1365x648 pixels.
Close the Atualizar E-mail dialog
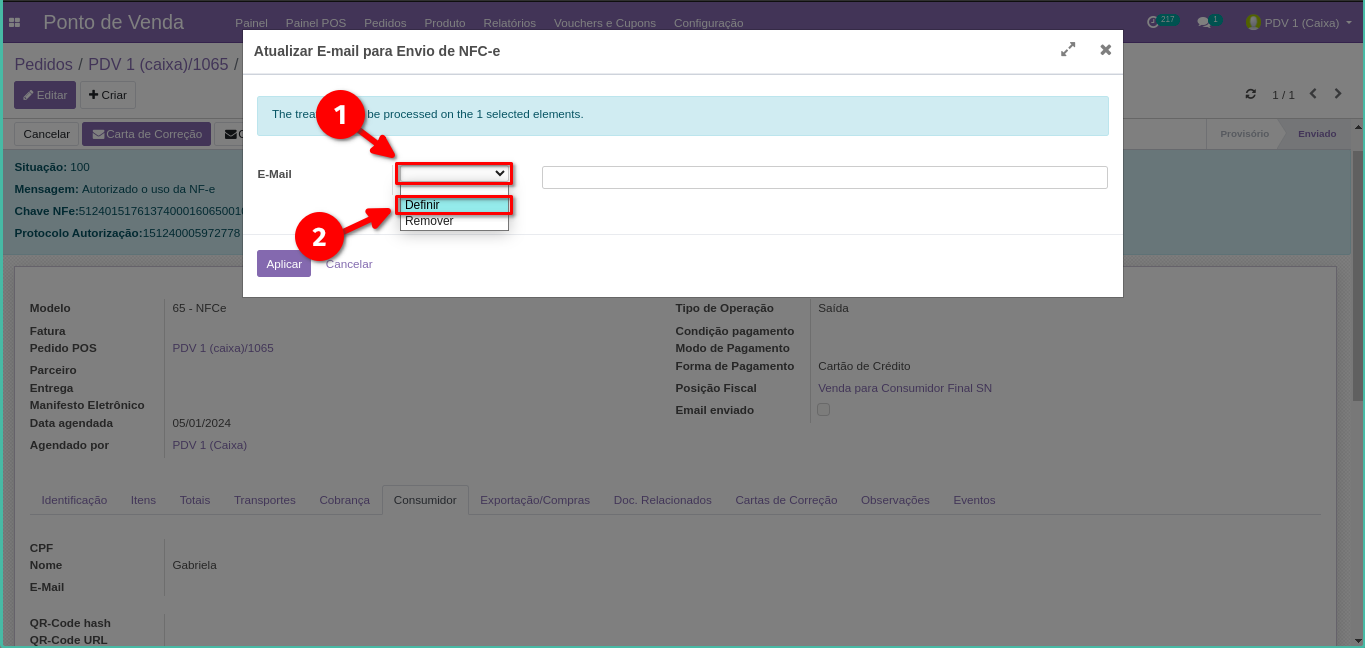tap(1105, 50)
